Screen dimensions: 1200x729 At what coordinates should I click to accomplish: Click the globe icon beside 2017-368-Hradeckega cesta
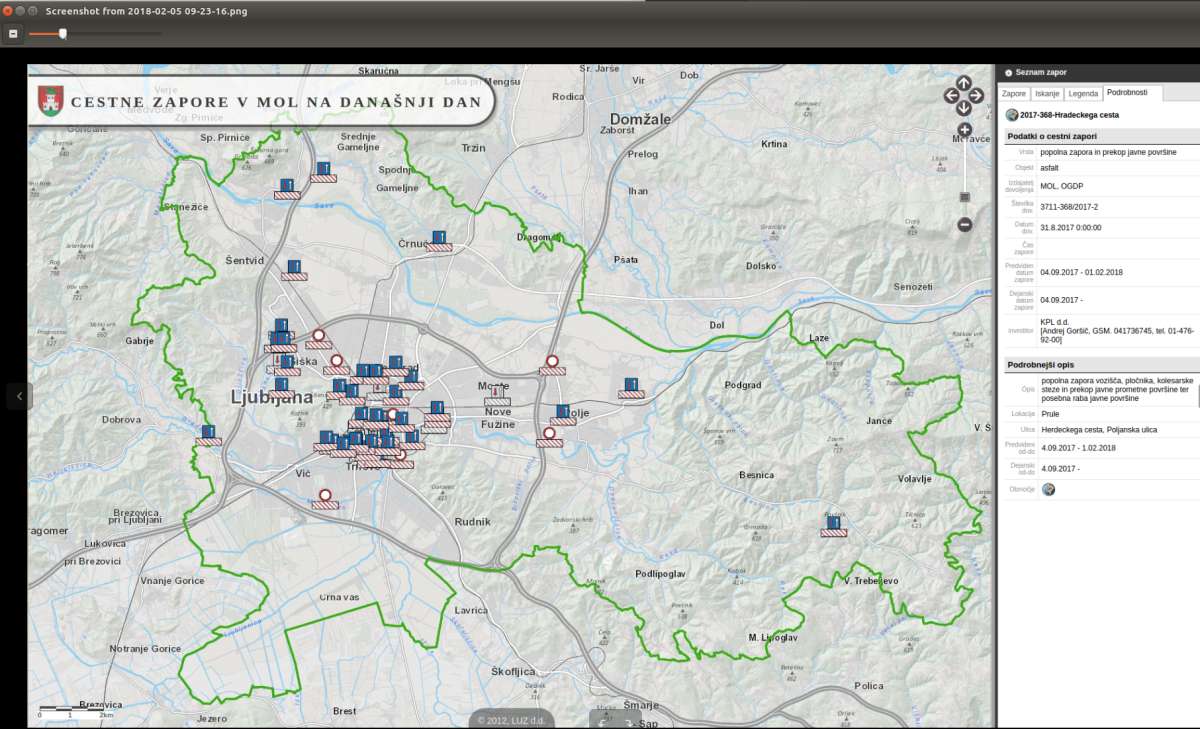1012,115
